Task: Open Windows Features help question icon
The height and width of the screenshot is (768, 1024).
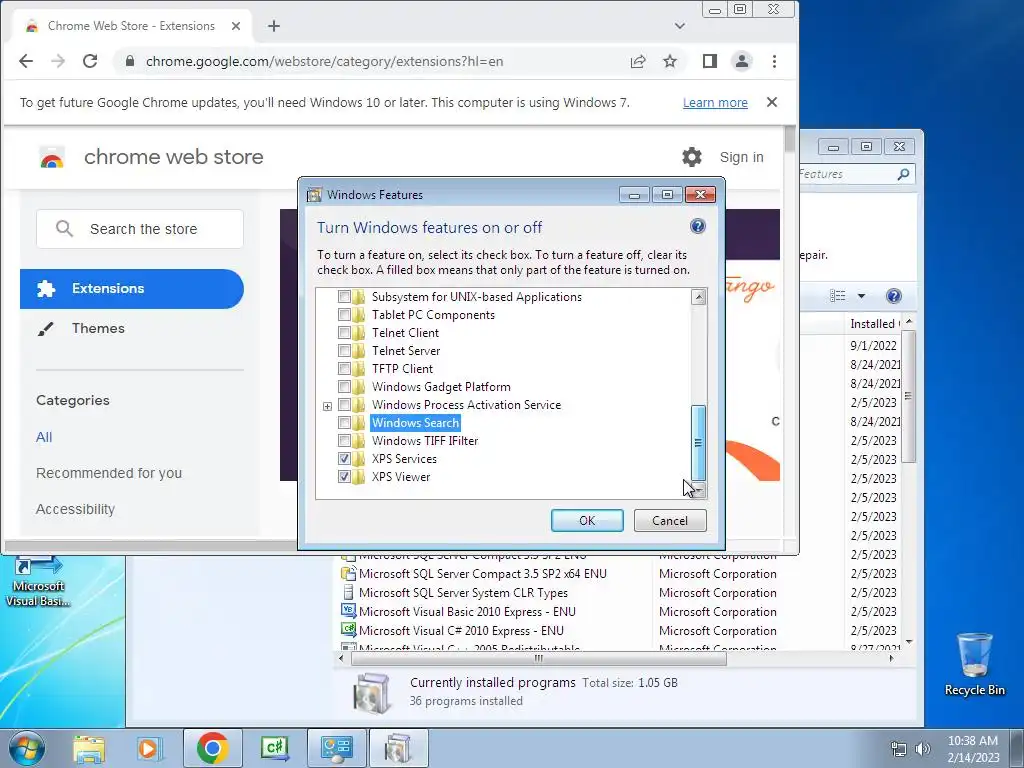Action: (x=697, y=227)
